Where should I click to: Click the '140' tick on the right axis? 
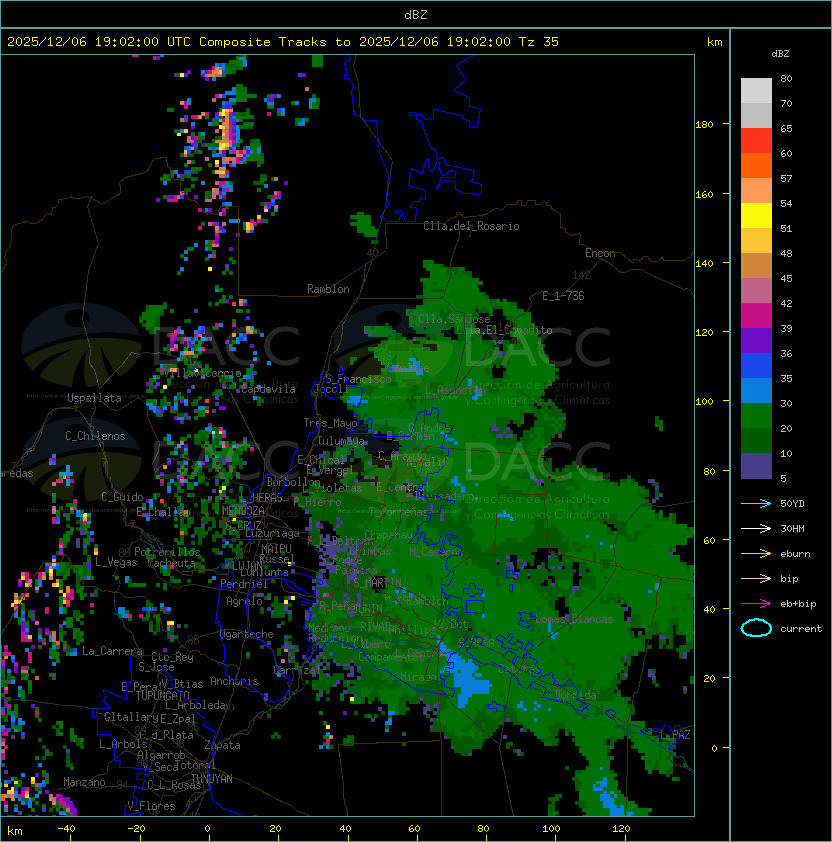tap(704, 264)
